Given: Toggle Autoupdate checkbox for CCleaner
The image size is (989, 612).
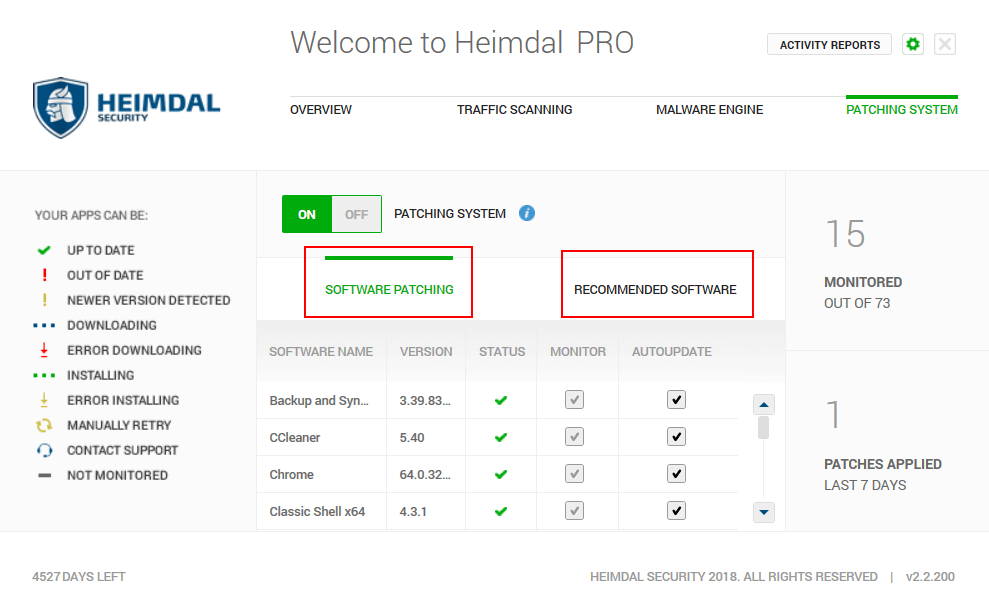Looking at the screenshot, I should tap(676, 437).
